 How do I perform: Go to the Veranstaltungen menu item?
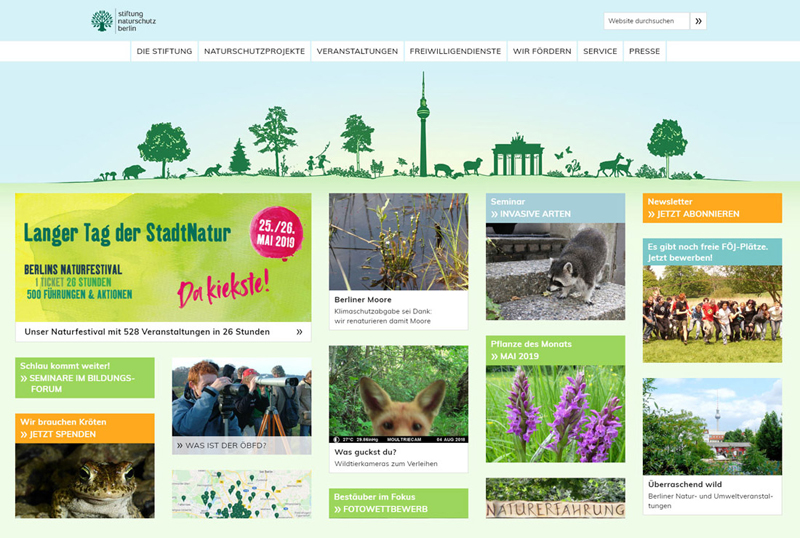357,51
